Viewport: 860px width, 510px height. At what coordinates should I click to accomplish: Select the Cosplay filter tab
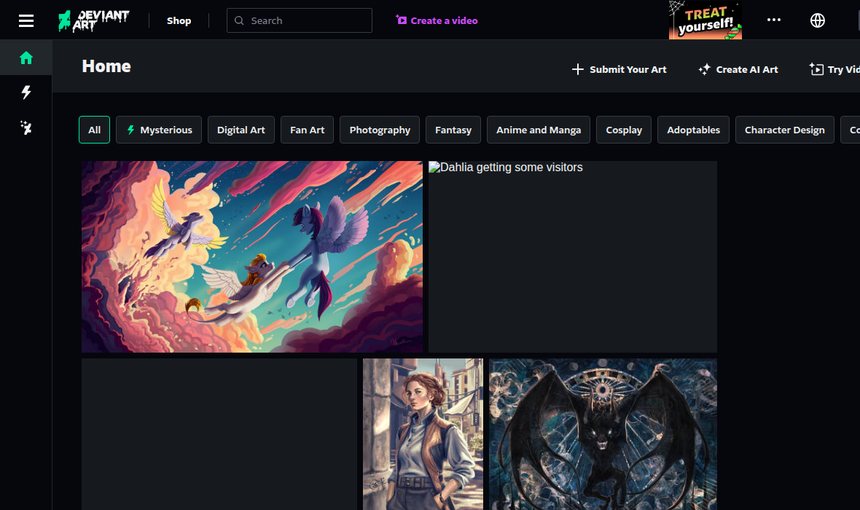click(624, 130)
